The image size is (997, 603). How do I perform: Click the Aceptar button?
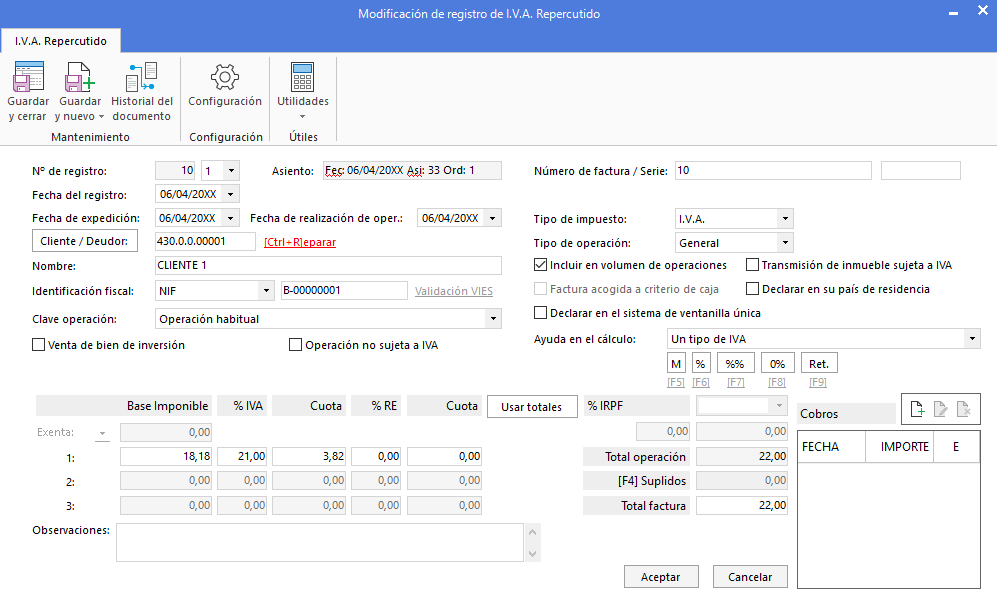[x=661, y=577]
